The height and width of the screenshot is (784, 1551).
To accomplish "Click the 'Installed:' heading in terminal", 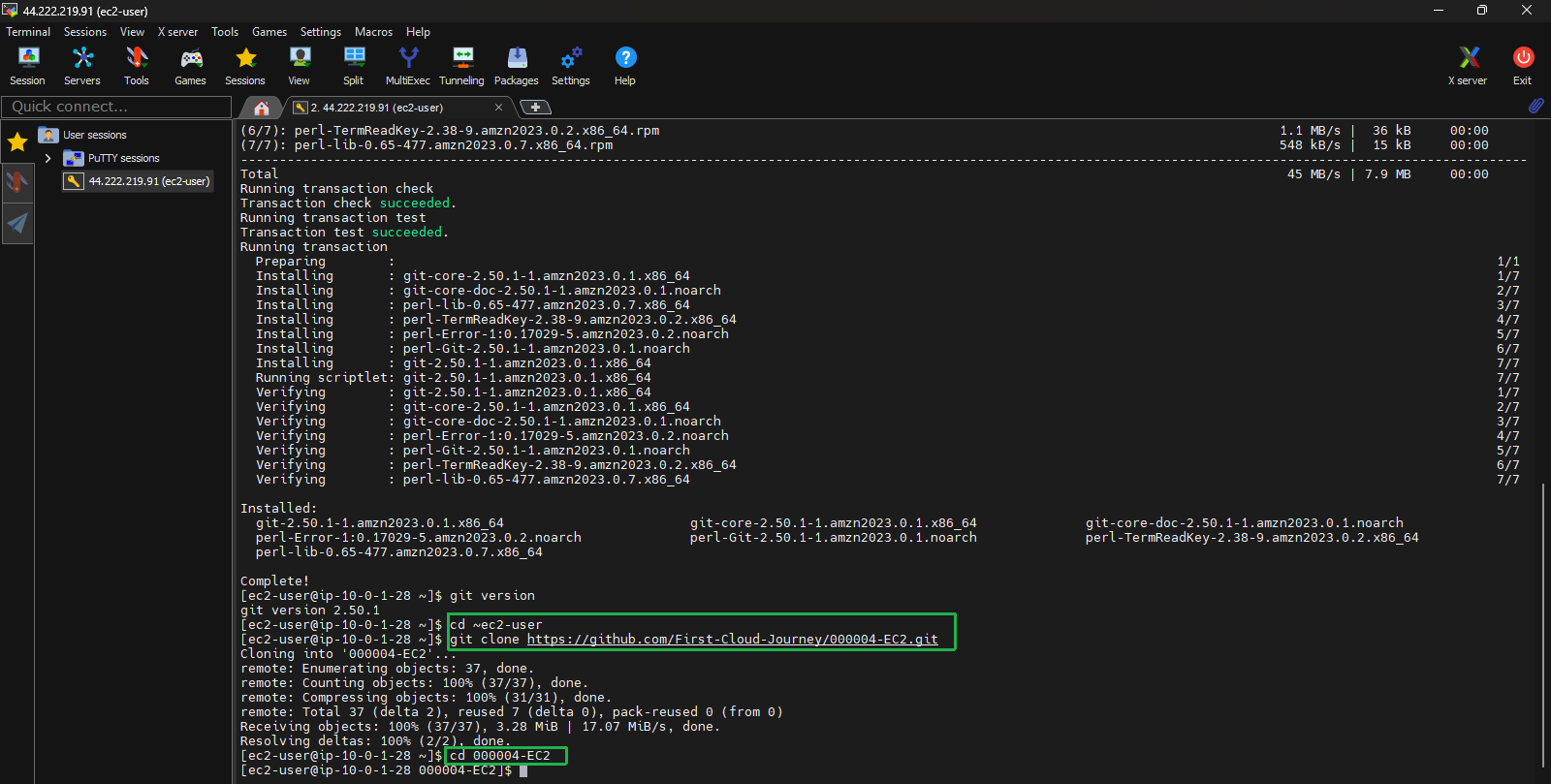I will coord(278,509).
